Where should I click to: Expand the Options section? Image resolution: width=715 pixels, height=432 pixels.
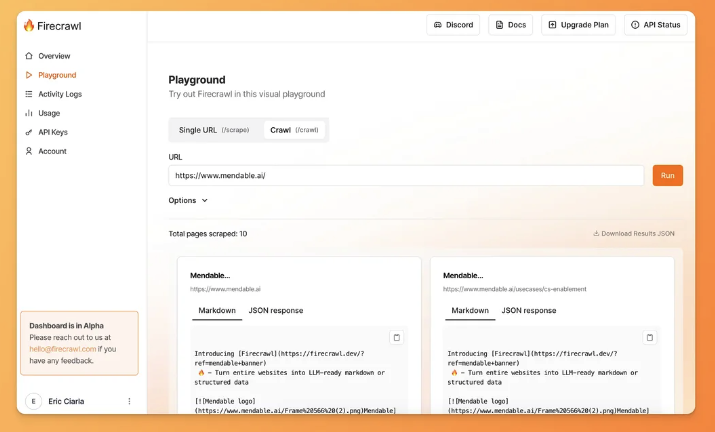188,200
